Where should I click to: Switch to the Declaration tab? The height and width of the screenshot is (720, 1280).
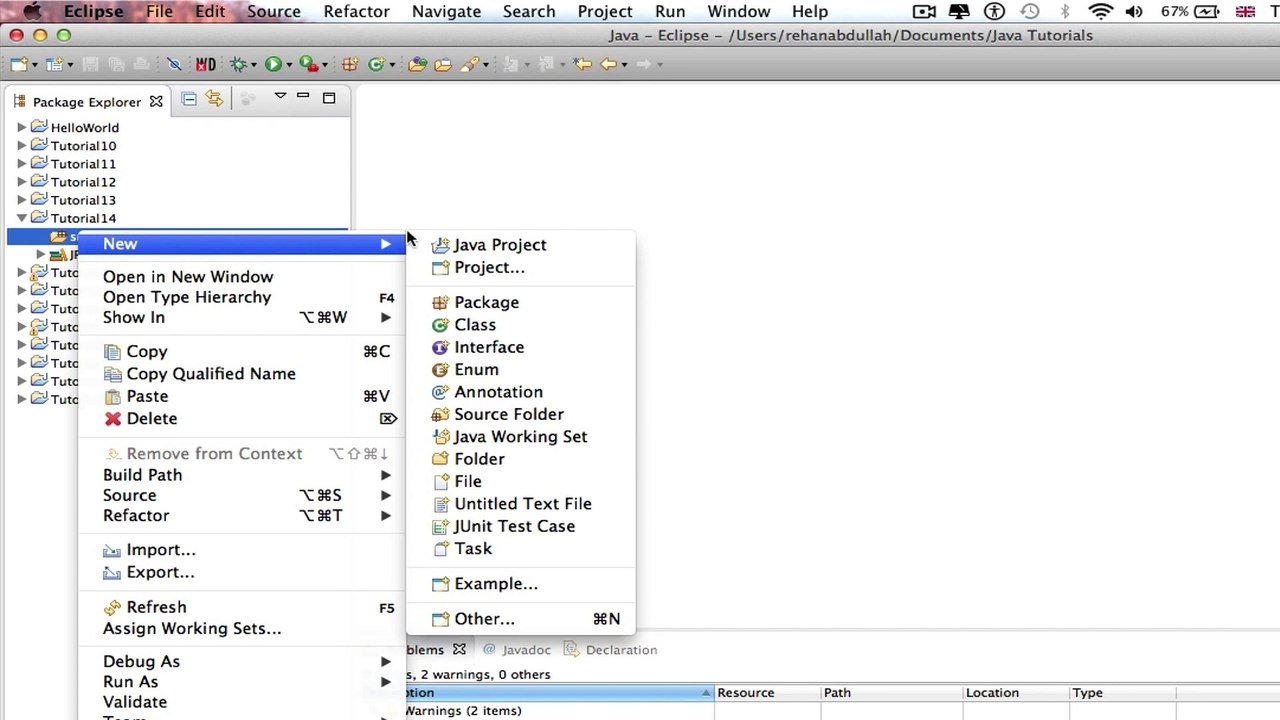[x=611, y=650]
